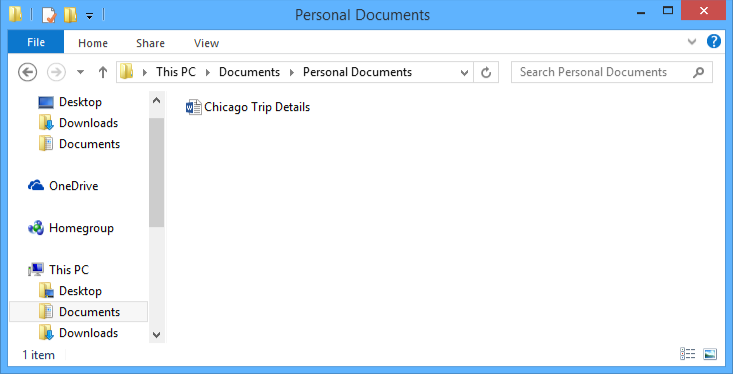Click the New Folder quick access icon

pyautogui.click(x=70, y=15)
